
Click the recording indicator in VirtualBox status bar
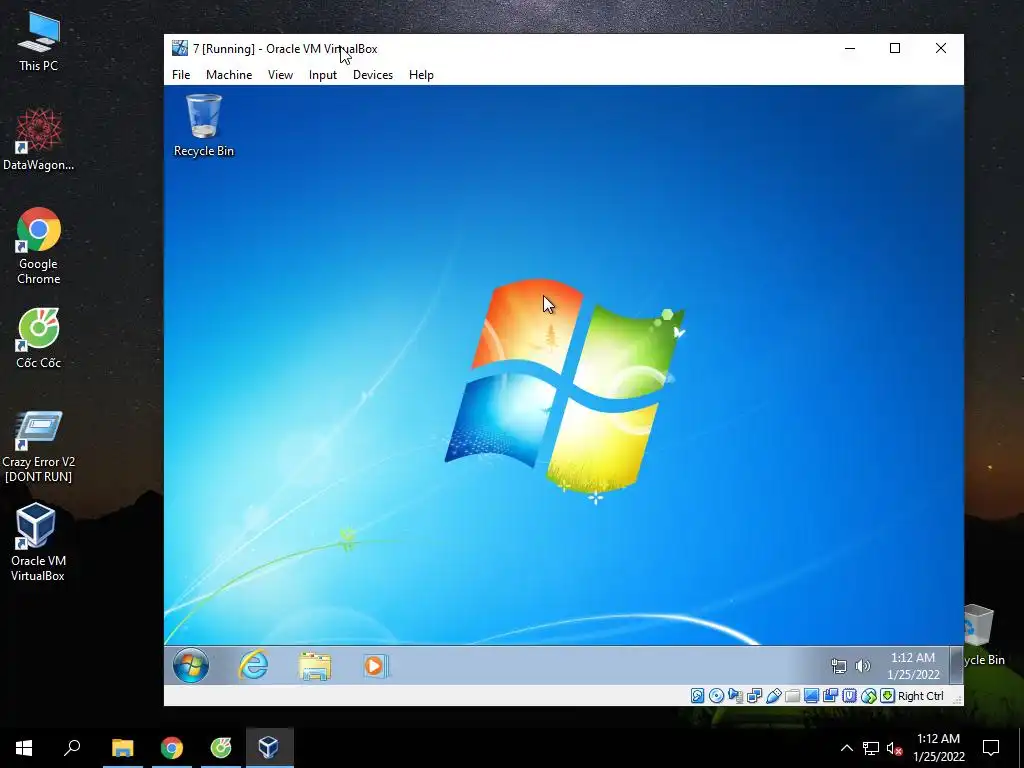[830, 696]
